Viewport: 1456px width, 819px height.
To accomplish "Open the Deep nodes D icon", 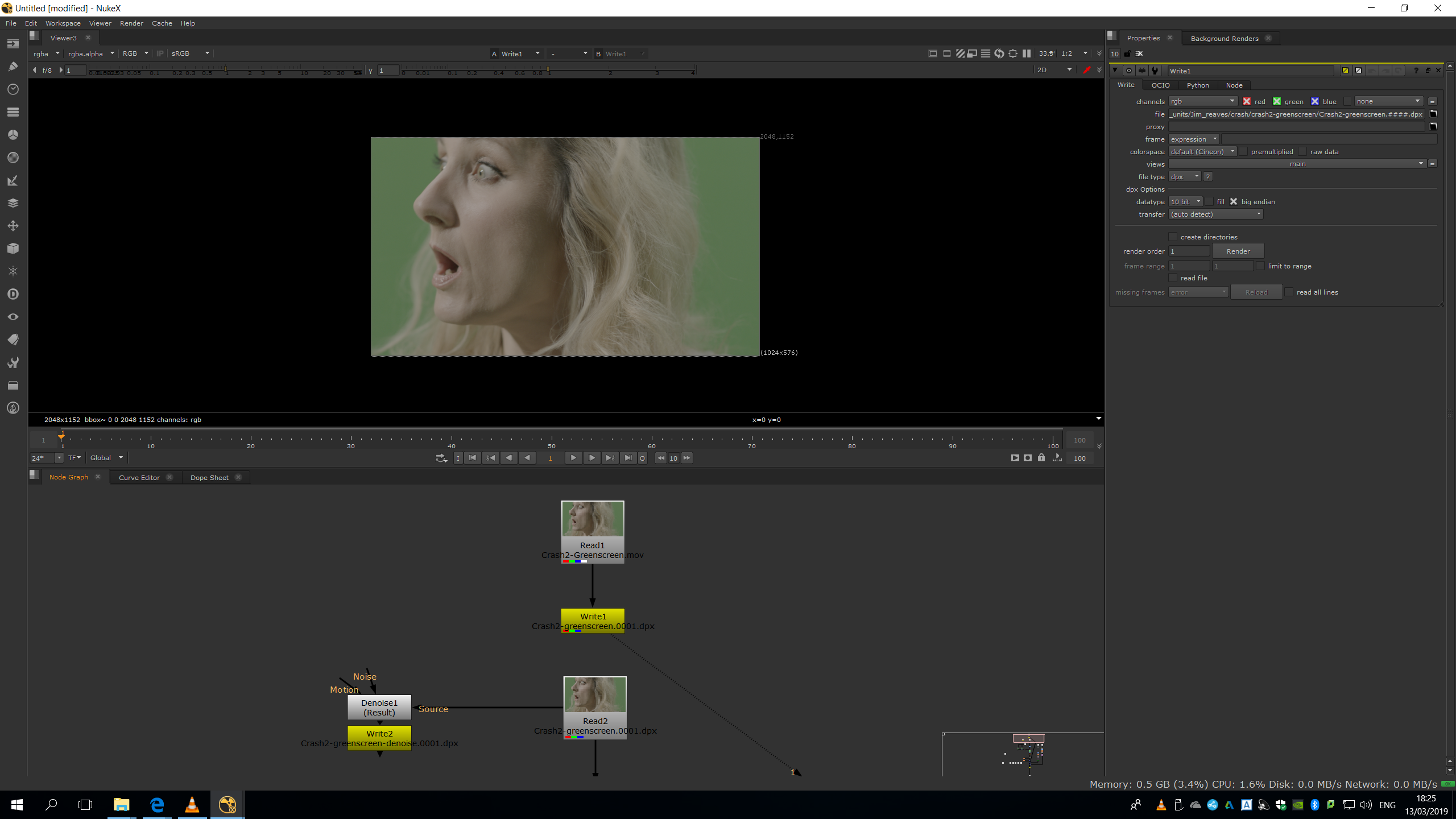I will pyautogui.click(x=13, y=294).
